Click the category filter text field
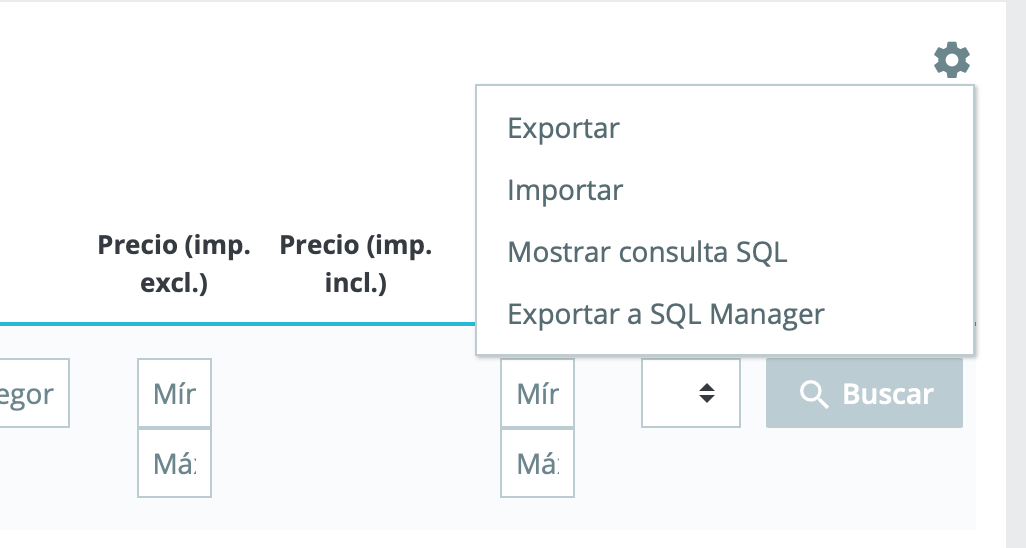1026x548 pixels. pyautogui.click(x=34, y=393)
